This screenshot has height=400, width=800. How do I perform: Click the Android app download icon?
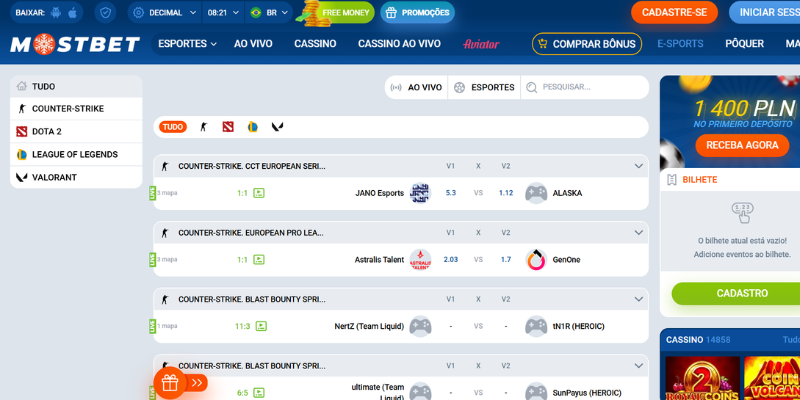coord(54,13)
